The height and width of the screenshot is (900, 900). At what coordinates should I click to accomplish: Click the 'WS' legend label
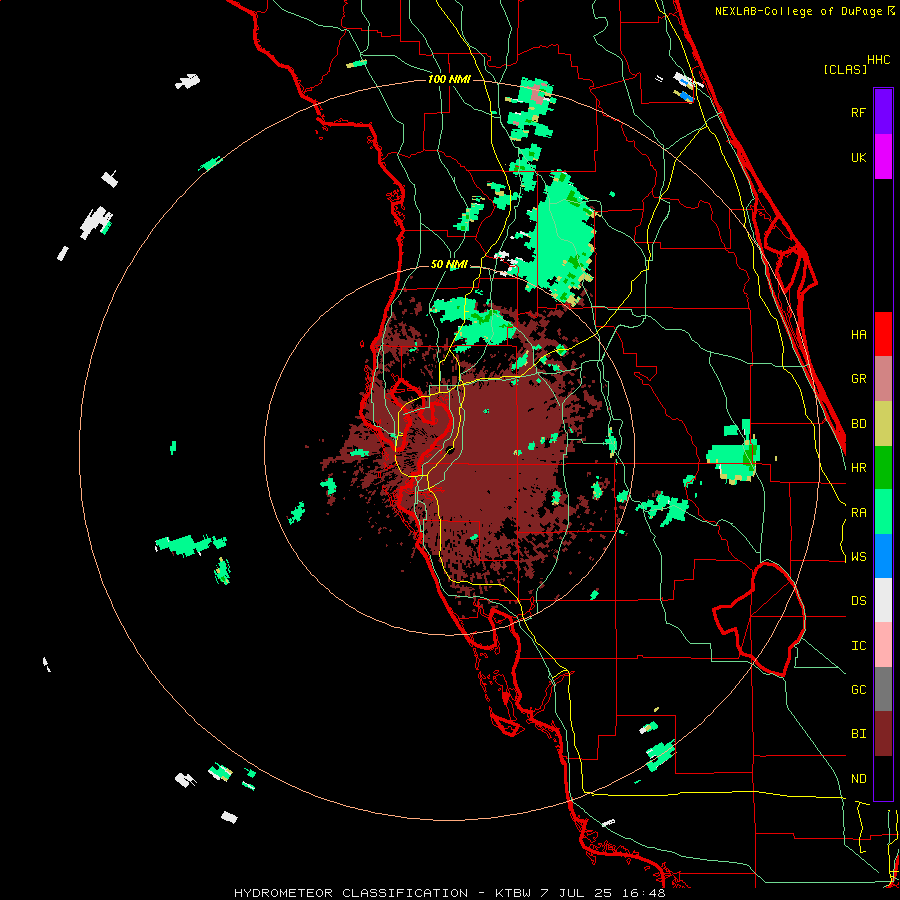click(x=858, y=557)
